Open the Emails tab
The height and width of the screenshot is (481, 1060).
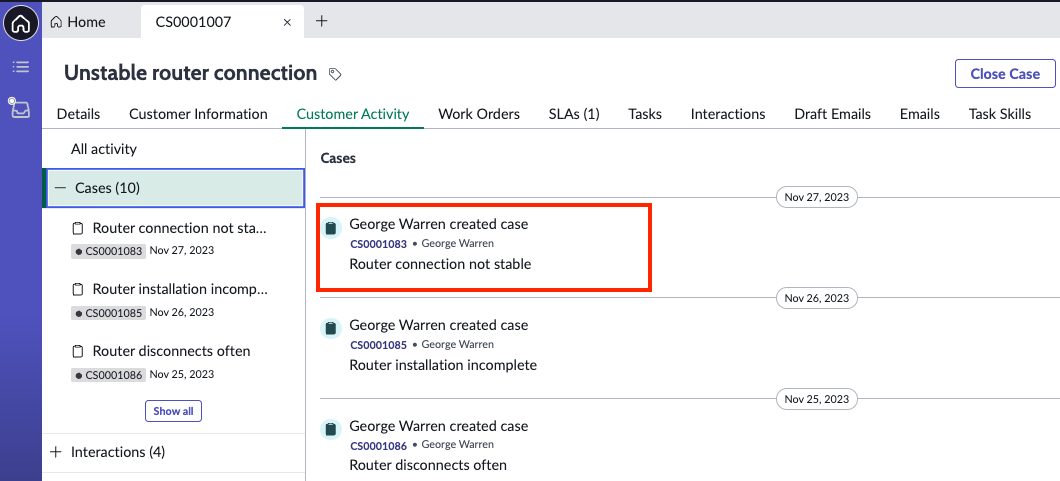919,114
